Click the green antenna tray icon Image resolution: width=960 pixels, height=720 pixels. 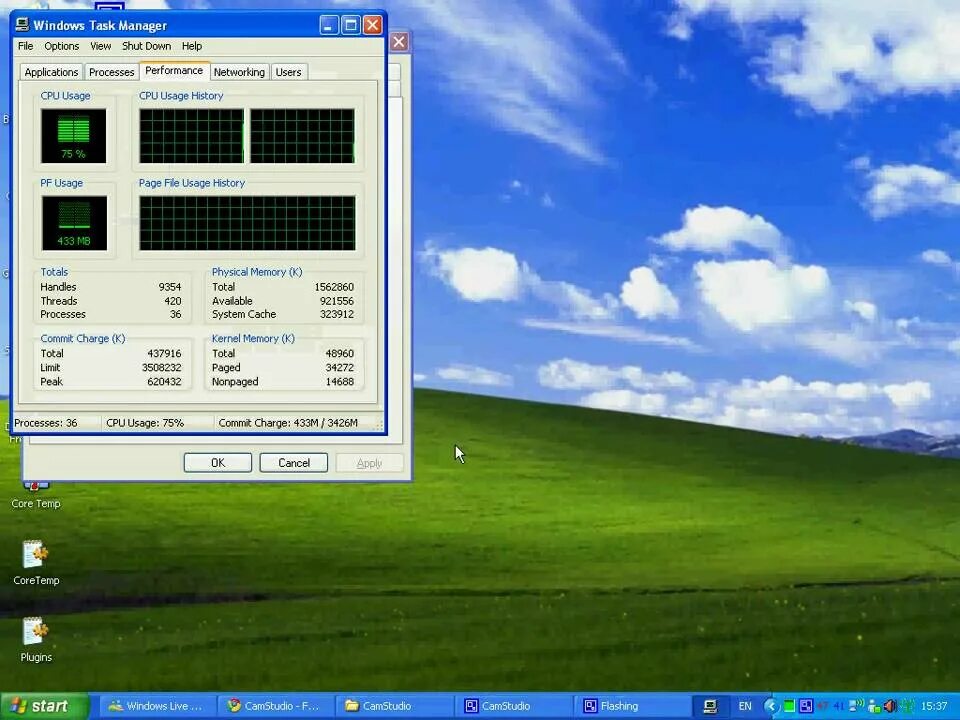click(x=907, y=706)
